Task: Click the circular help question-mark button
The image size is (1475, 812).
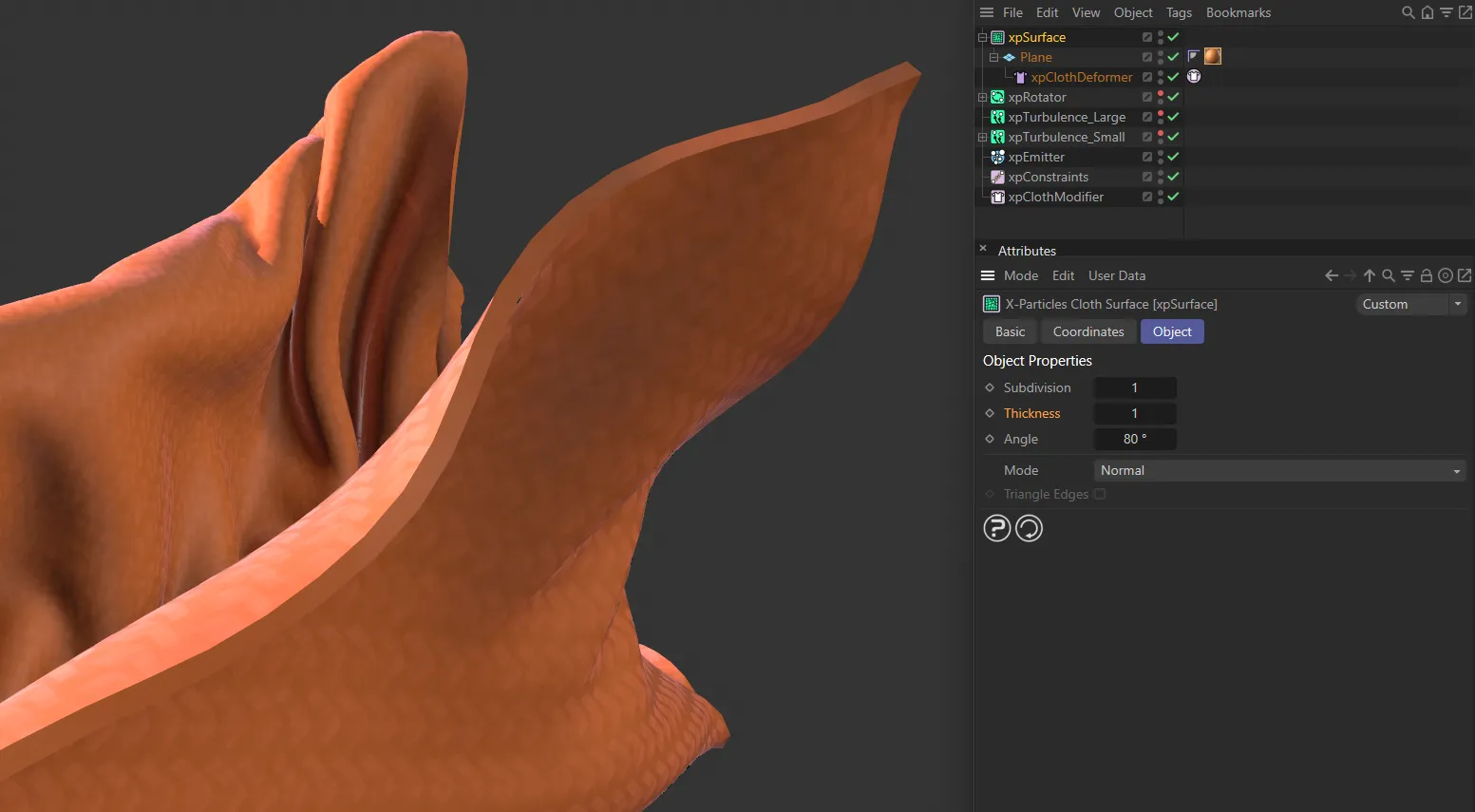Action: (996, 528)
